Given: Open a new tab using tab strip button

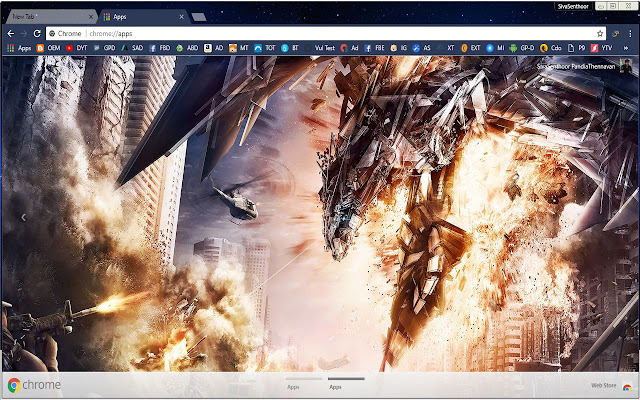Looking at the screenshot, I should coord(199,17).
